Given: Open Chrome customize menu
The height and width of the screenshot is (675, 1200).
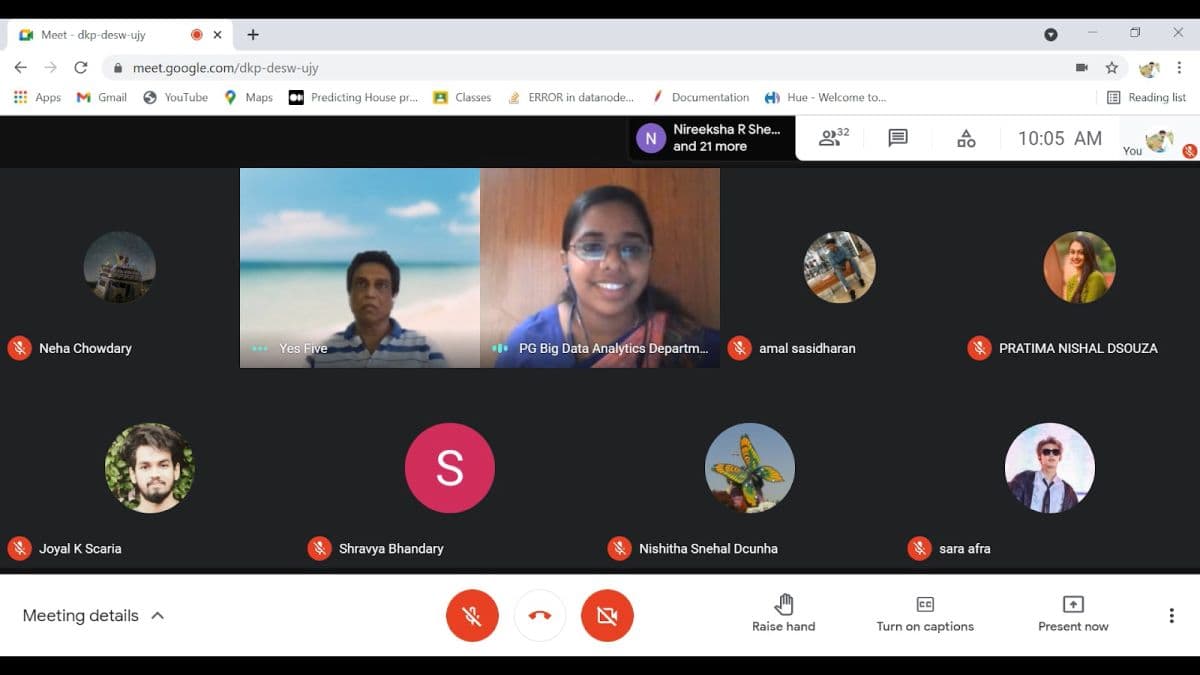Looking at the screenshot, I should [x=1180, y=68].
